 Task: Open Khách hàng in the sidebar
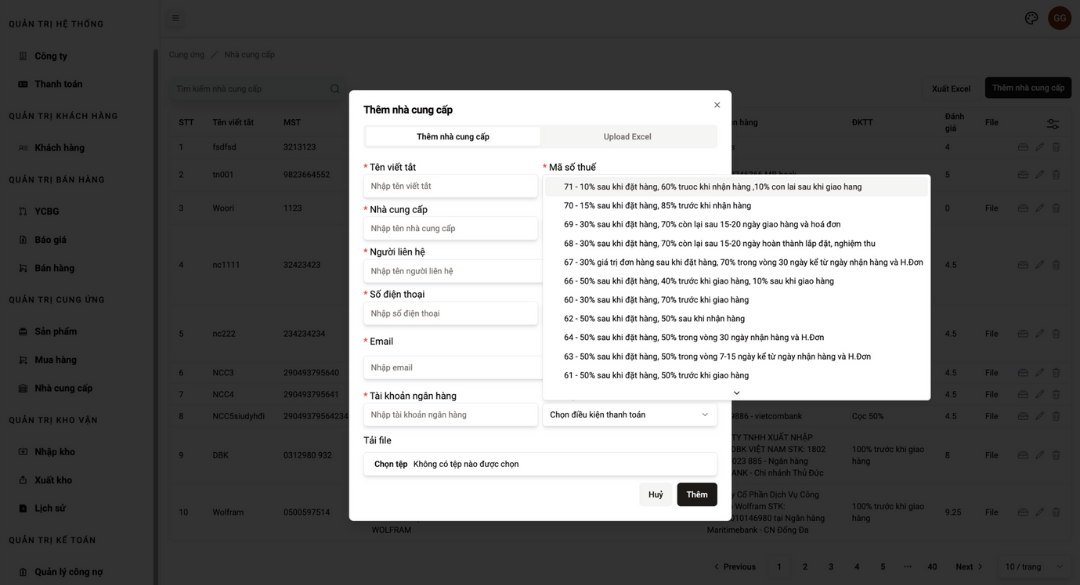pos(59,148)
